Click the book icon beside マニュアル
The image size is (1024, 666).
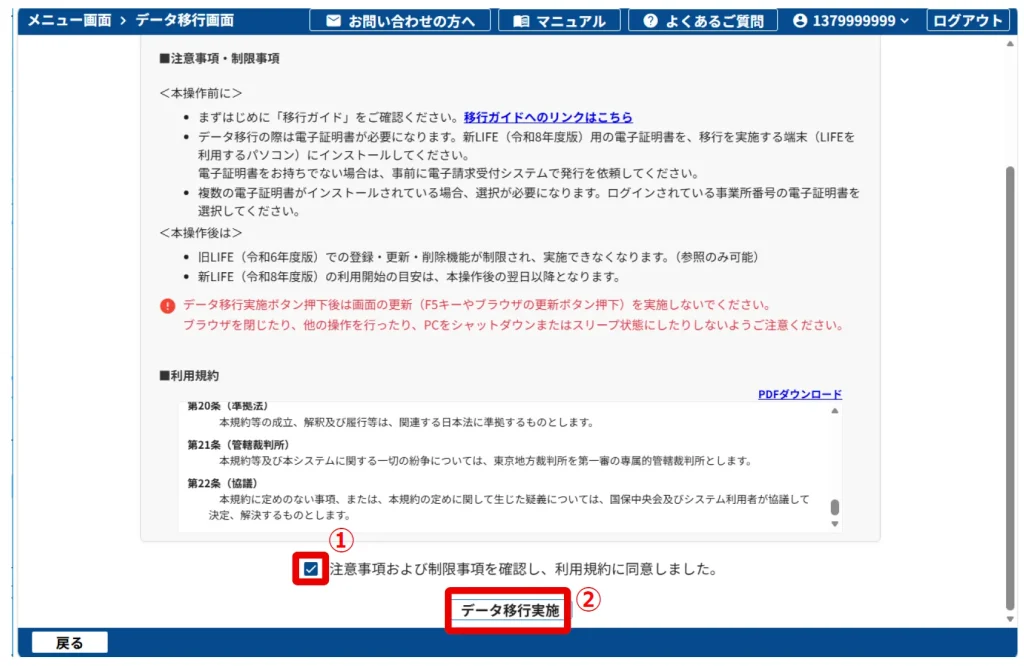click(520, 21)
